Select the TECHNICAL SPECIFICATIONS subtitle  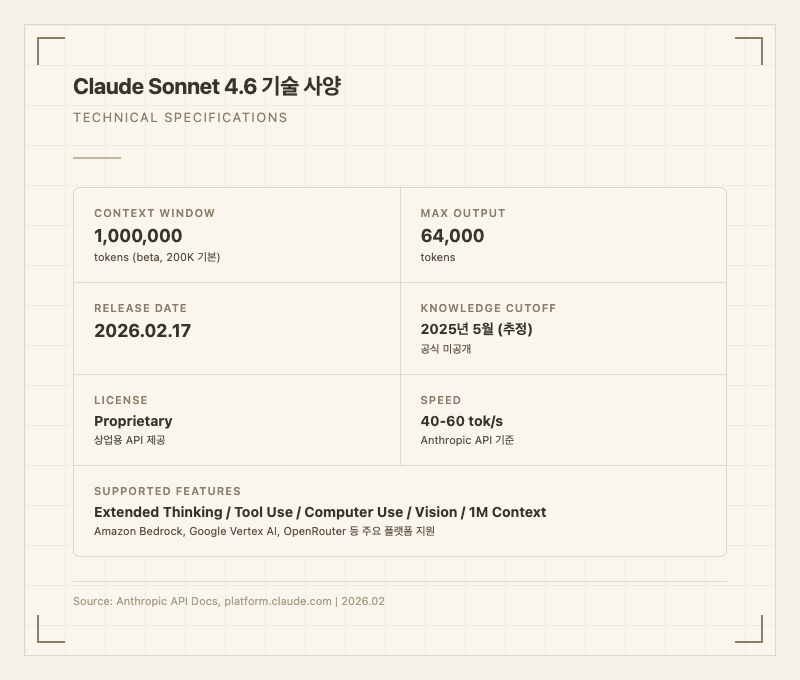(180, 117)
